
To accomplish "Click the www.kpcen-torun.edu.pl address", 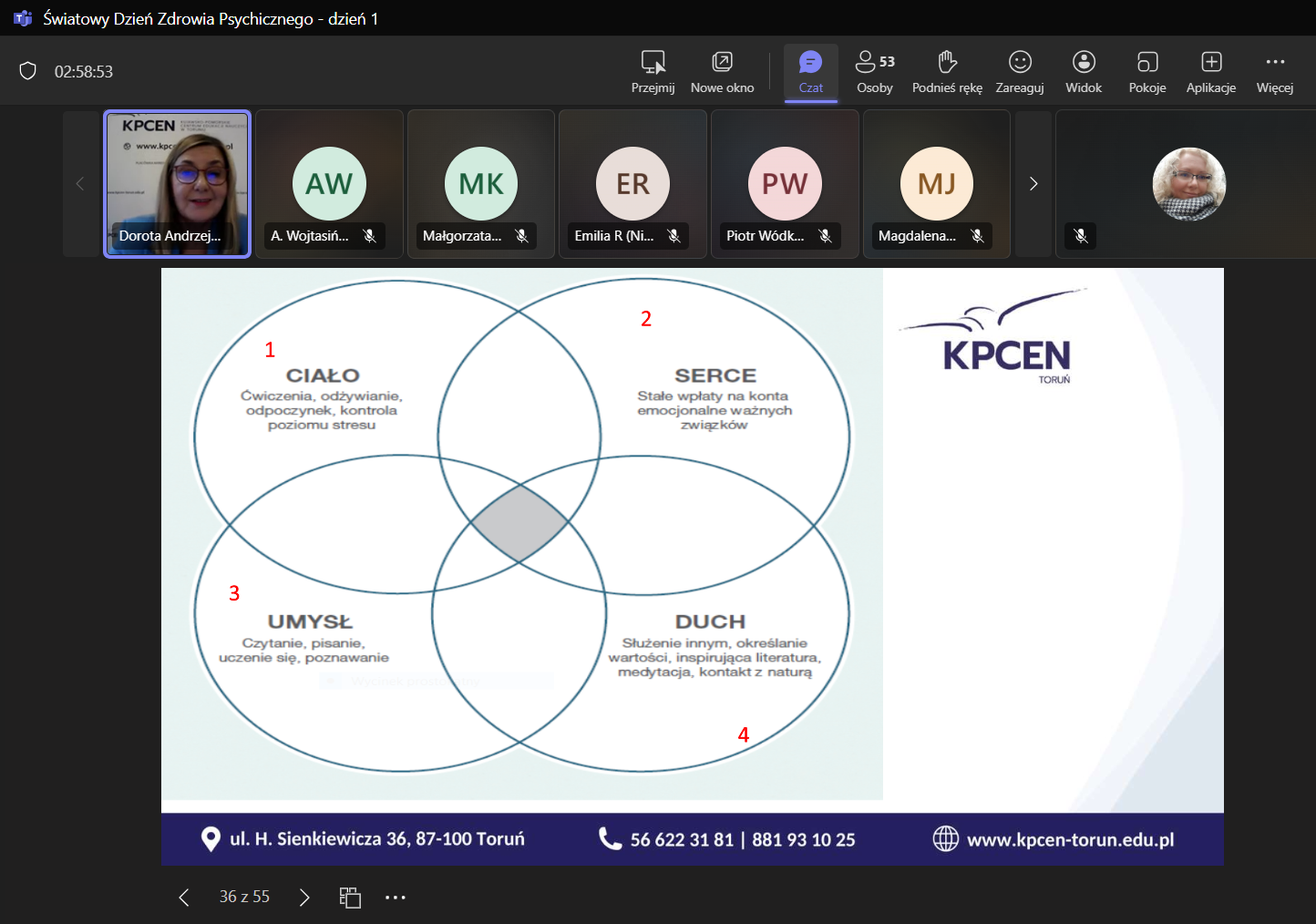I will click(x=1070, y=839).
